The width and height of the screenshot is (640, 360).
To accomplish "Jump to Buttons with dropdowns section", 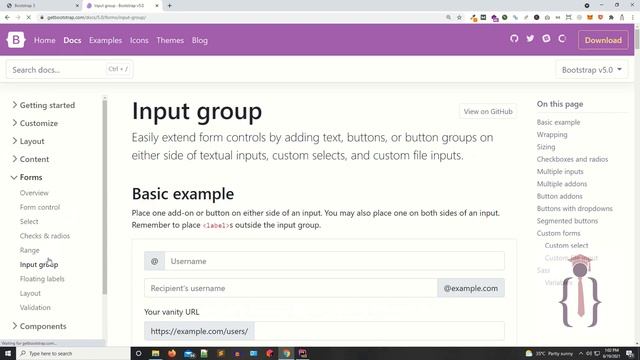I will [575, 209].
